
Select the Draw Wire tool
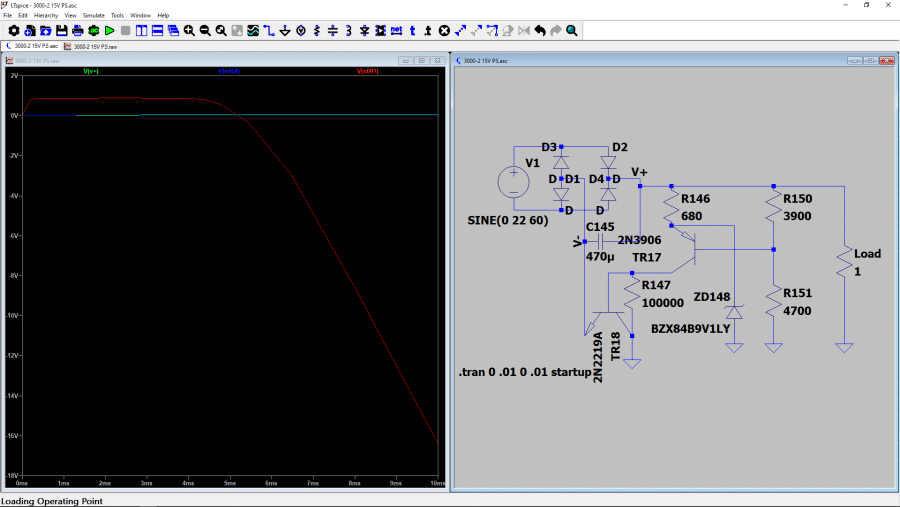pyautogui.click(x=269, y=31)
